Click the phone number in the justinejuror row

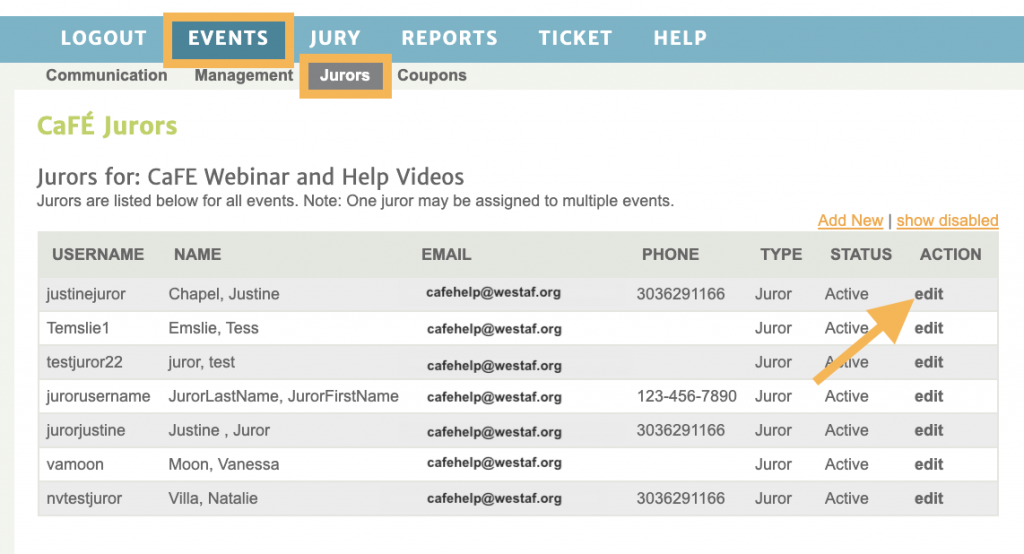click(x=680, y=294)
